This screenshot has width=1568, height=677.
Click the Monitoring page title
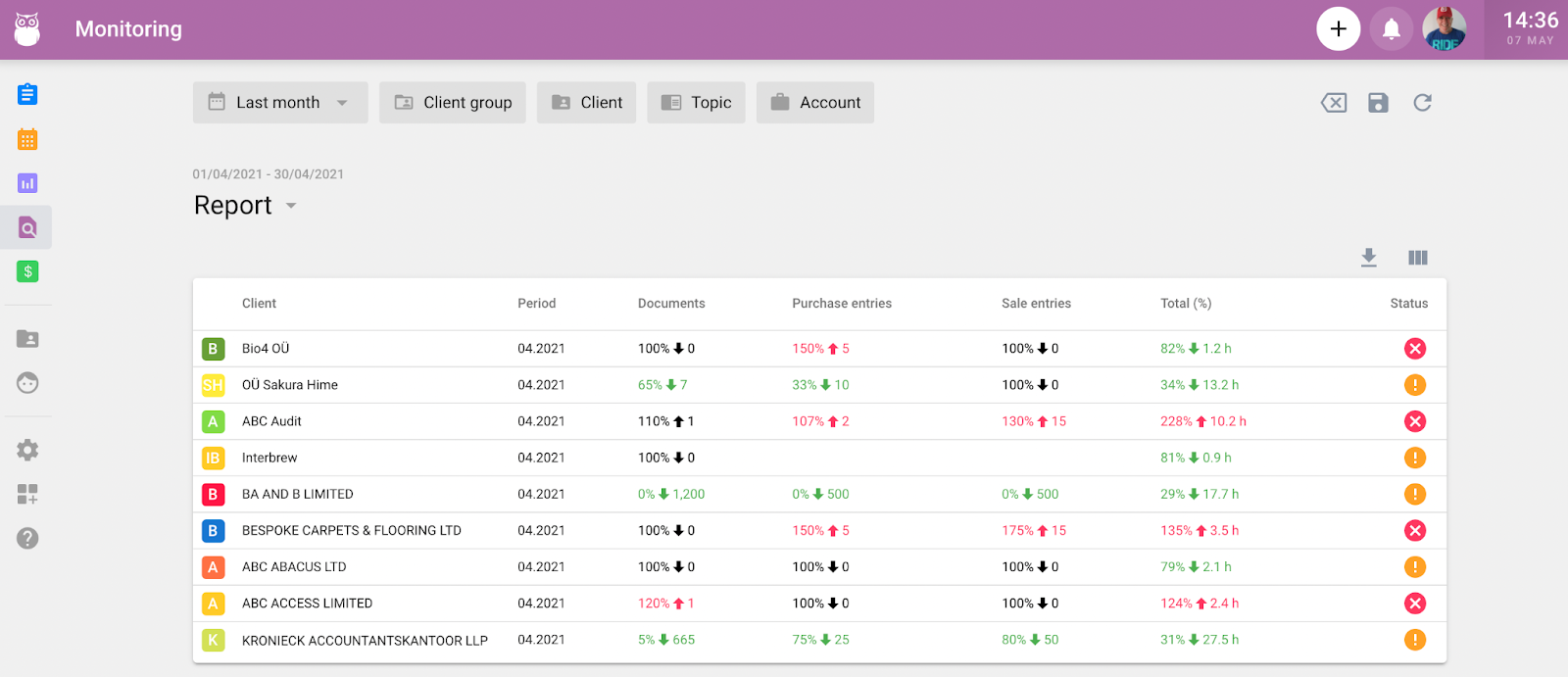[128, 29]
